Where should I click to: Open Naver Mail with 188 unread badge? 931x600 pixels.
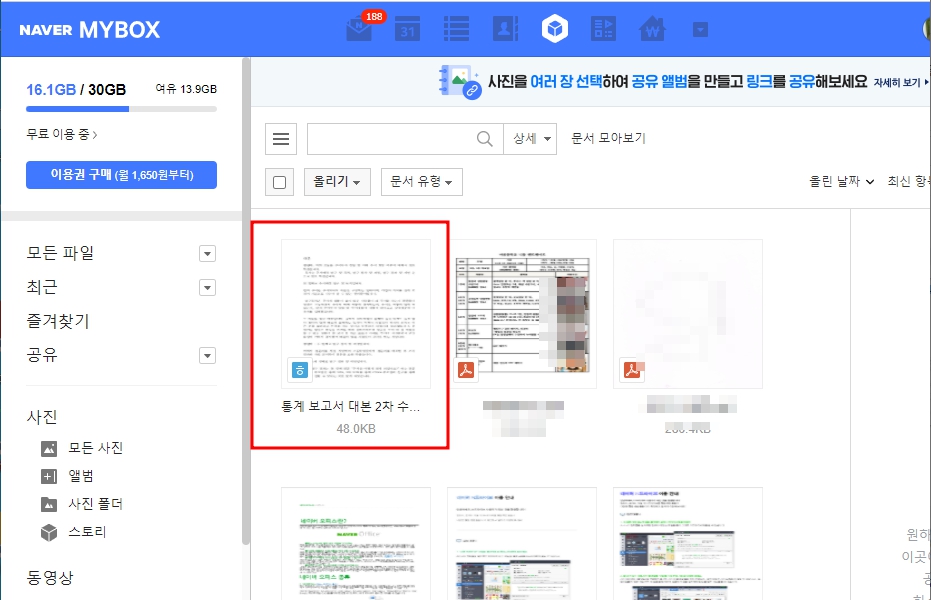tap(358, 29)
